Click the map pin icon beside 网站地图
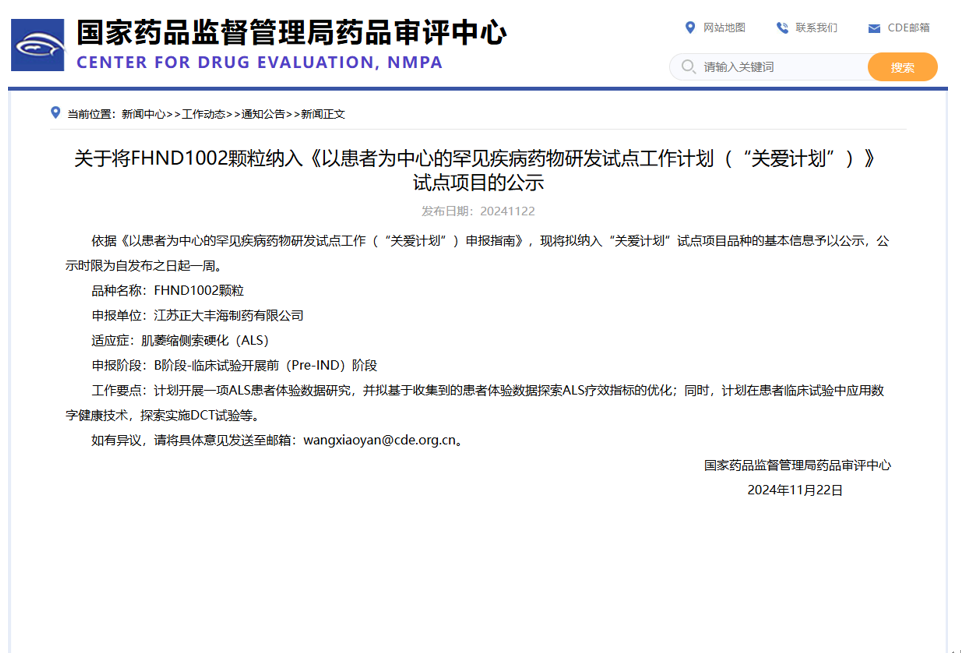This screenshot has height=653, width=961. click(x=690, y=27)
